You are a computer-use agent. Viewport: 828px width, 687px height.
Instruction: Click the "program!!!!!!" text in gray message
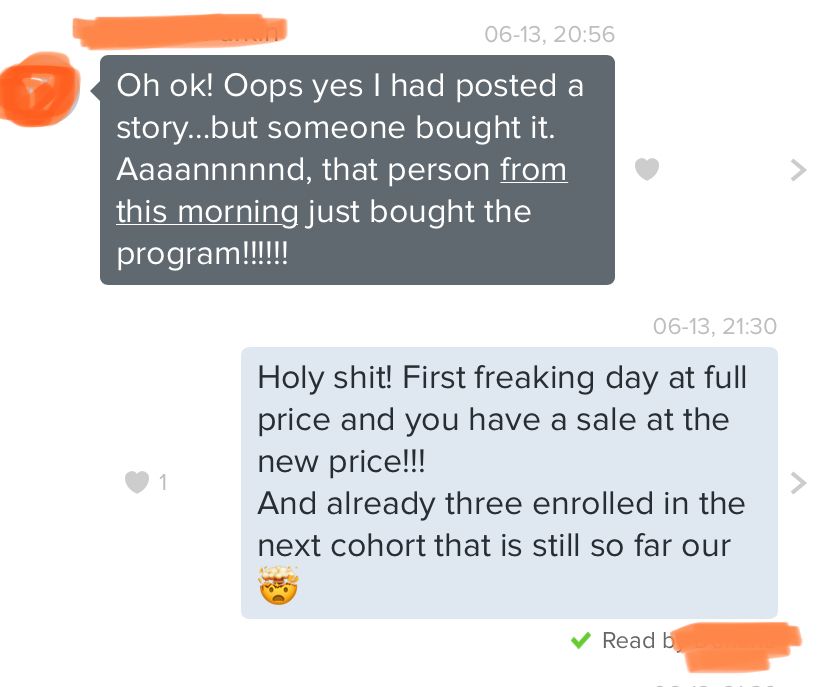202,254
